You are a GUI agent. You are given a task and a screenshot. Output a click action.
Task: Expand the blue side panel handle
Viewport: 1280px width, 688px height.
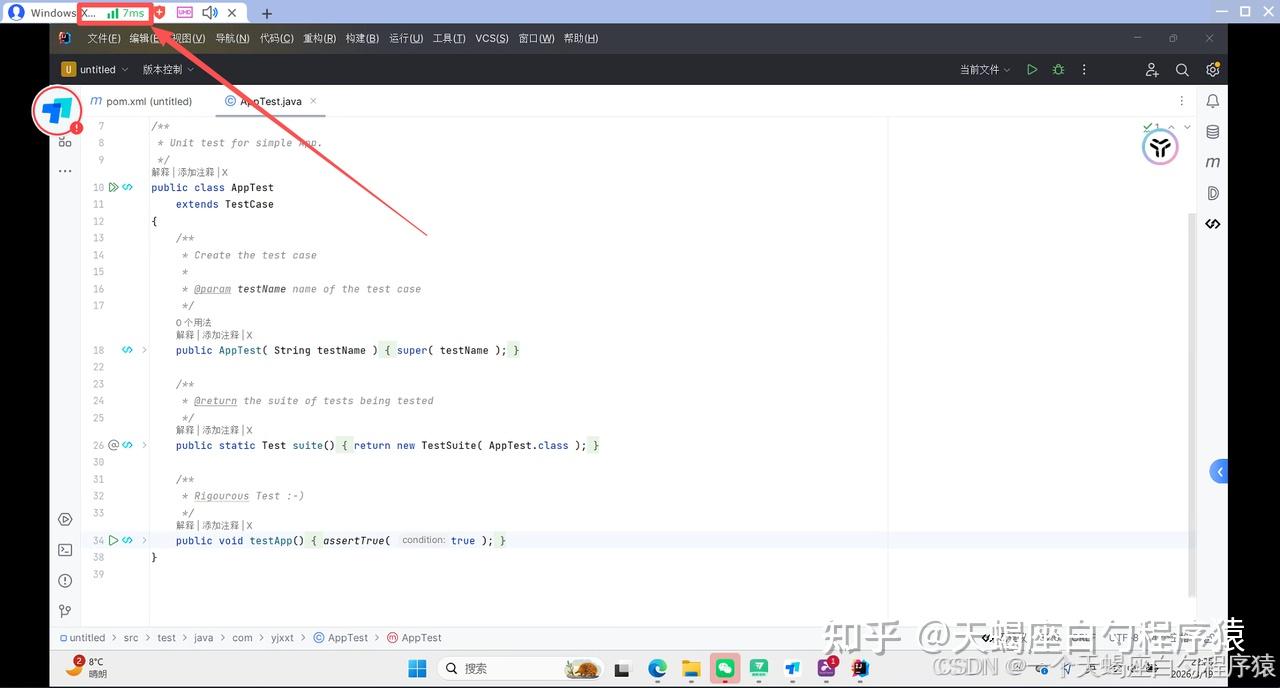(1219, 471)
